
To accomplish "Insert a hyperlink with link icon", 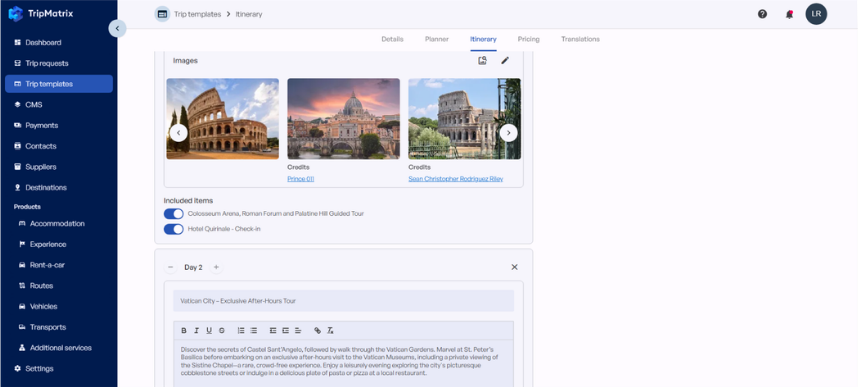I will pos(317,331).
